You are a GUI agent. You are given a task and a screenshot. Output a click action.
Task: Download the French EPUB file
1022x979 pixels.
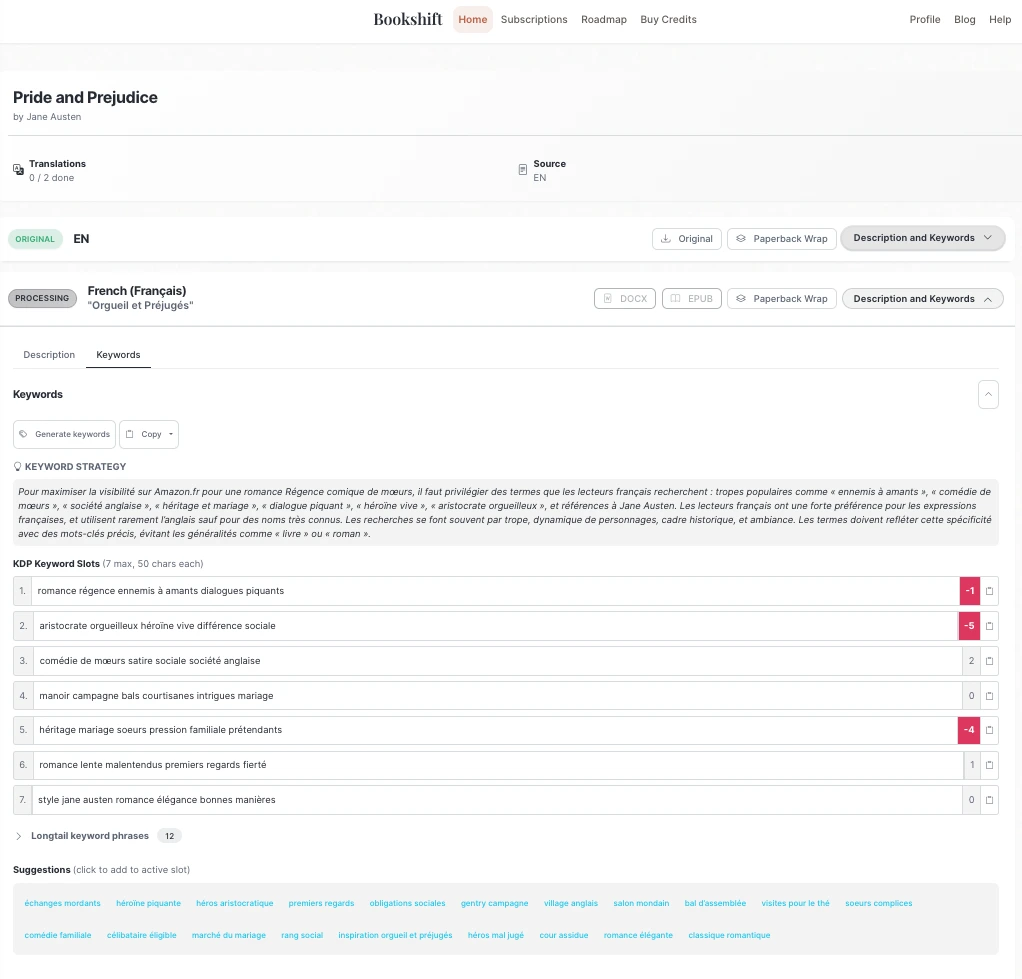(x=692, y=299)
